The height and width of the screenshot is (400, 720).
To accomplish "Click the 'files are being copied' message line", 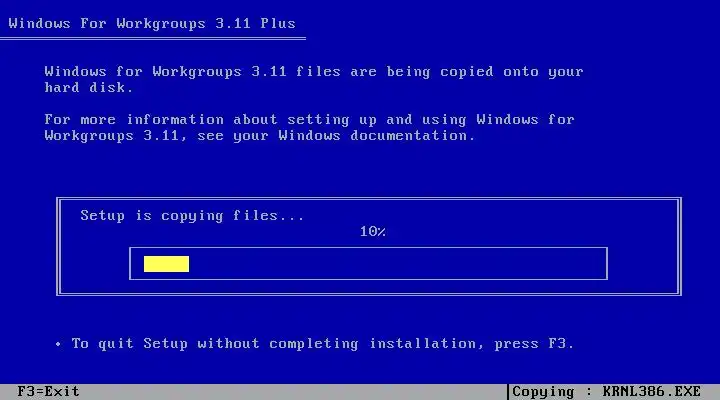I will pos(314,72).
